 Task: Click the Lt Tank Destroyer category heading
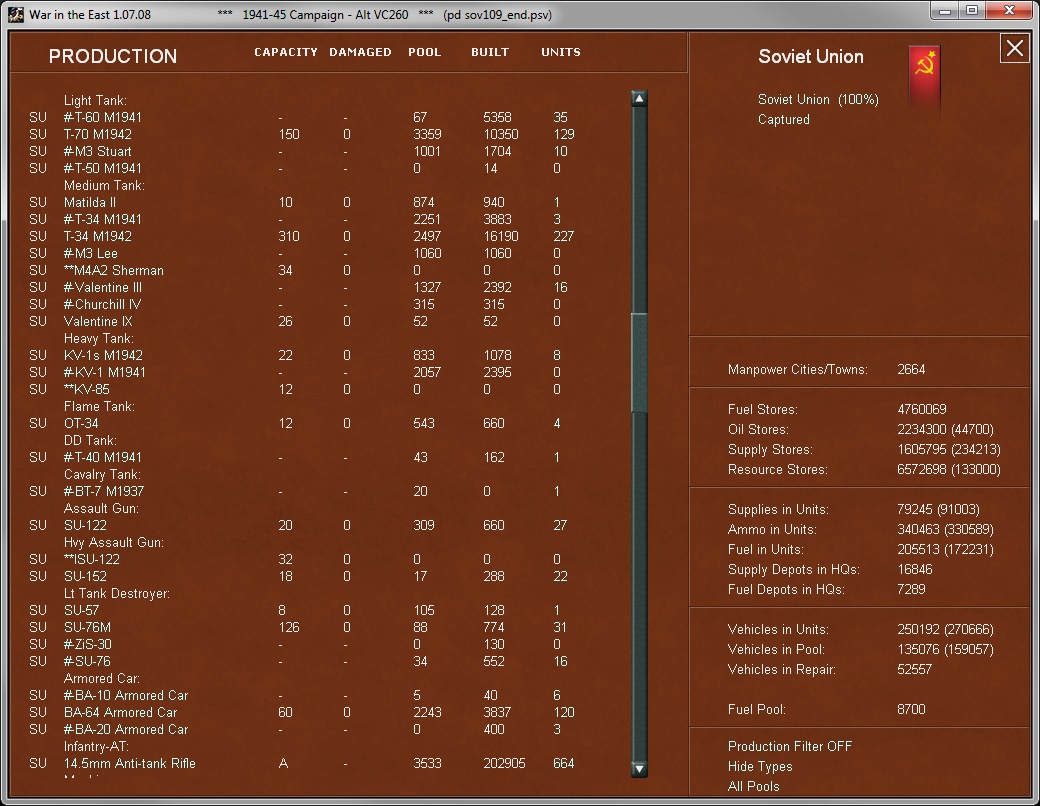pyautogui.click(x=117, y=594)
